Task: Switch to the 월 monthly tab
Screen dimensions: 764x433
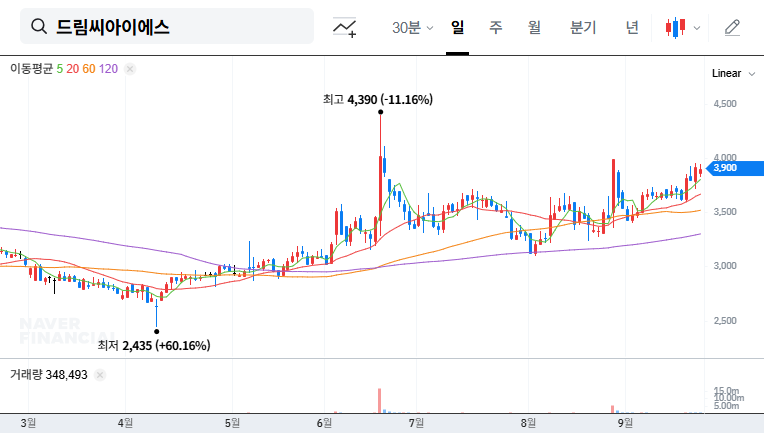Action: click(535, 27)
